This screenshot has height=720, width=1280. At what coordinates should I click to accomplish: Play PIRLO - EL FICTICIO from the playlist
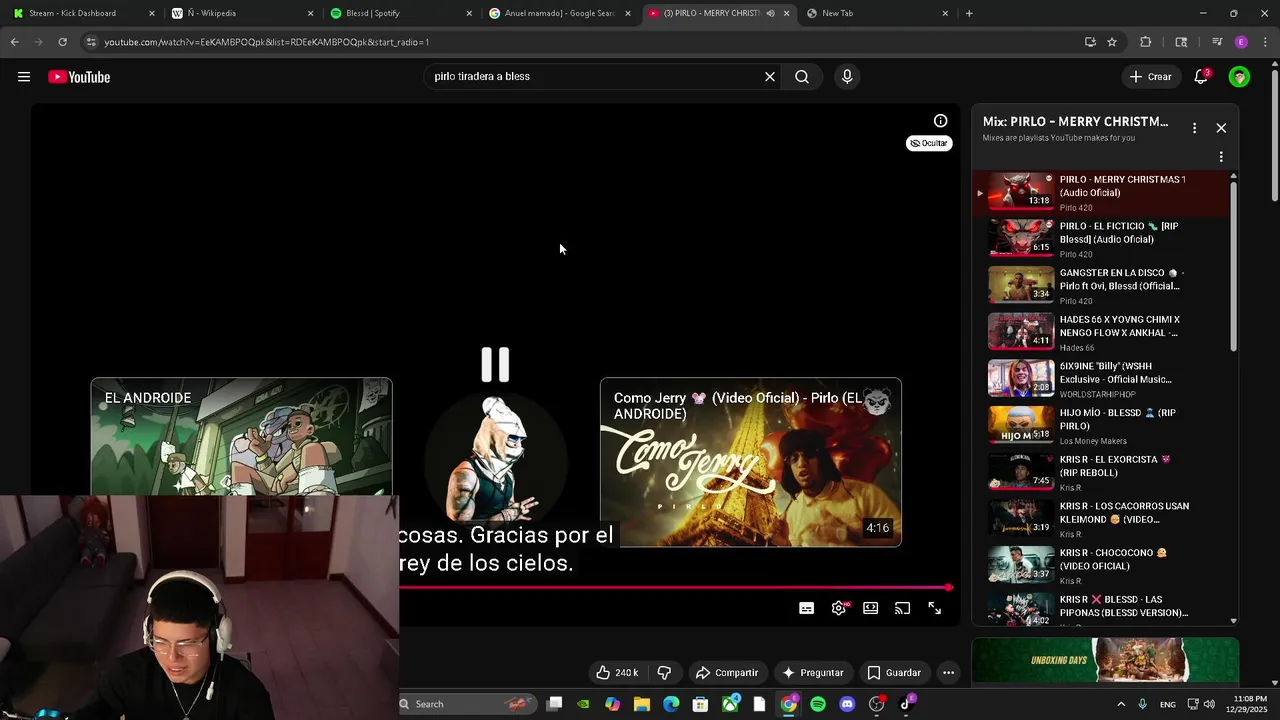pos(1100,240)
